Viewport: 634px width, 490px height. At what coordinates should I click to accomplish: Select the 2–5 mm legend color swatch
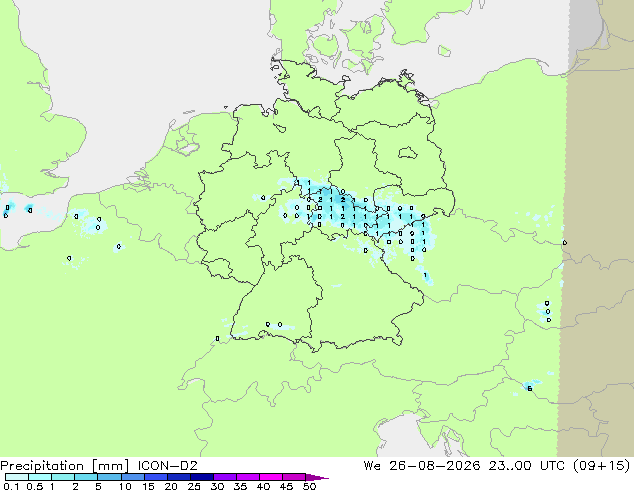click(x=86, y=477)
